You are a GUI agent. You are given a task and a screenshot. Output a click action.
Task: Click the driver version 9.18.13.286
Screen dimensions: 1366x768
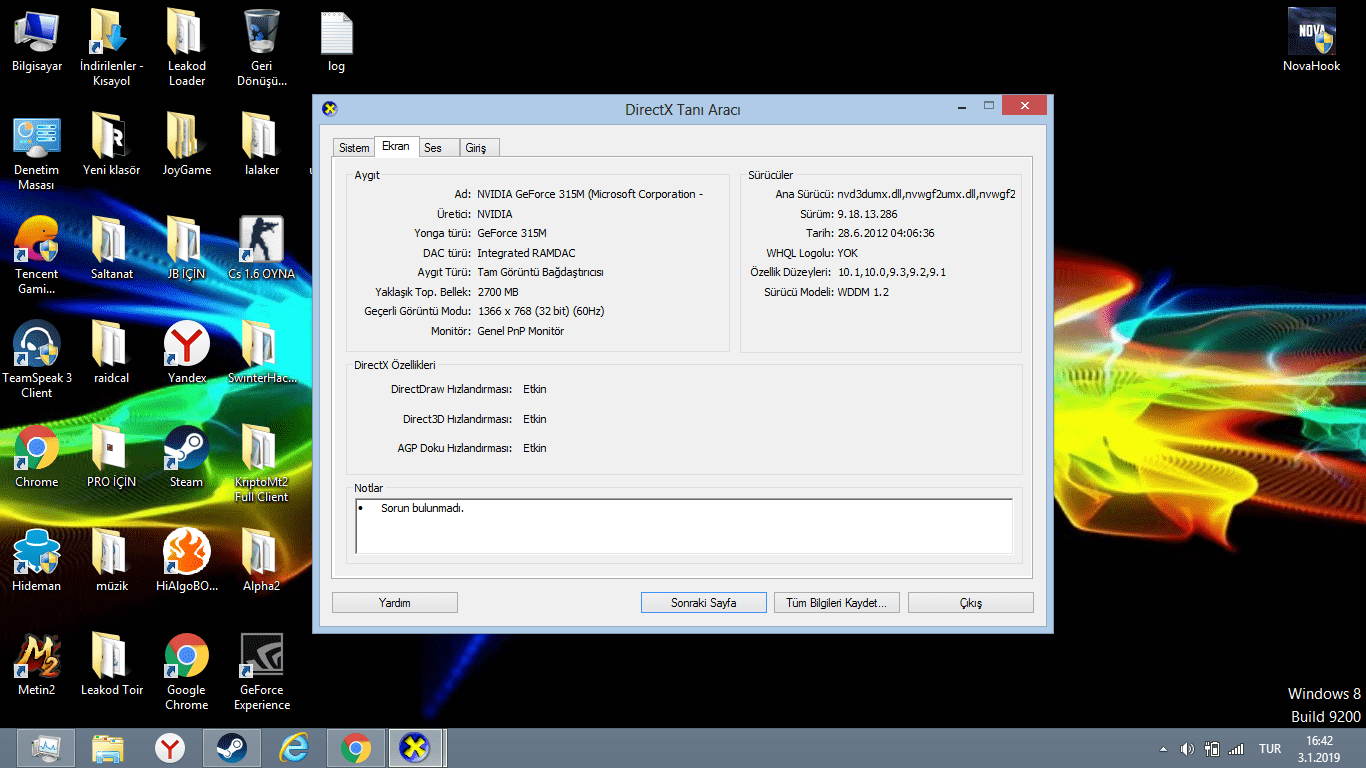point(867,214)
